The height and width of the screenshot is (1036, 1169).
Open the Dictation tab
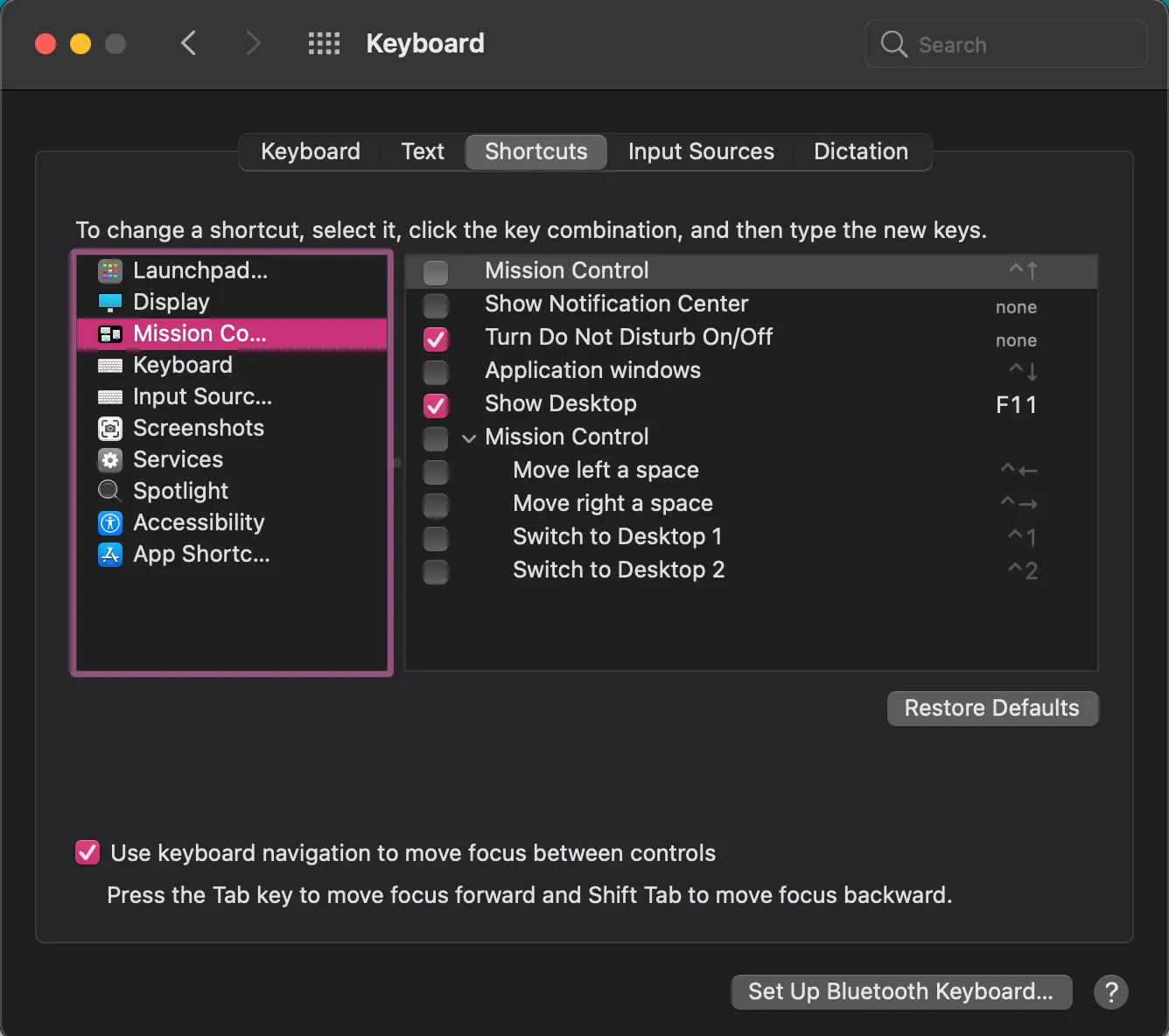point(861,151)
